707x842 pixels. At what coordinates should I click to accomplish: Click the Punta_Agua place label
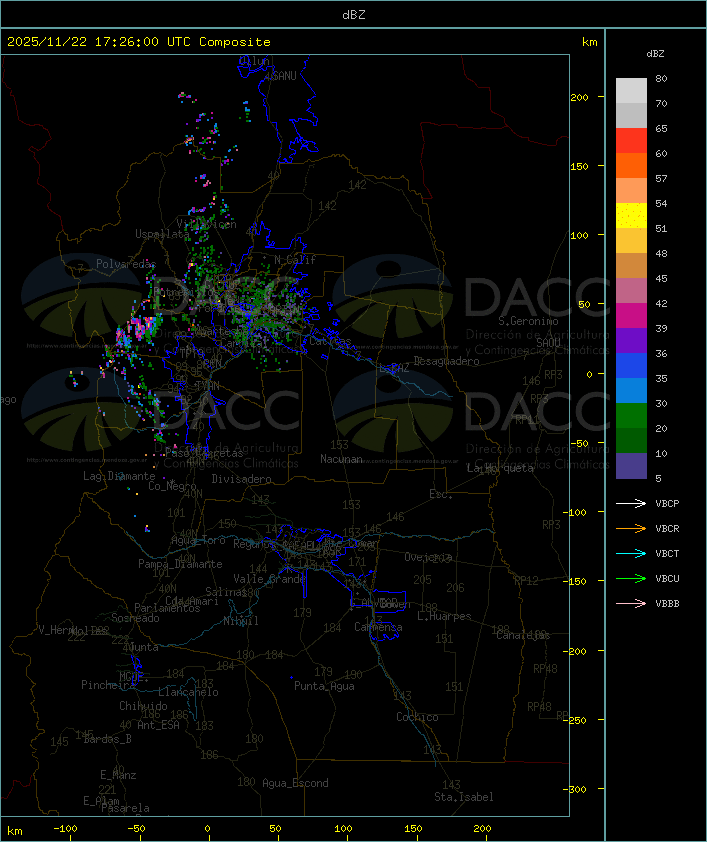[x=324, y=686]
